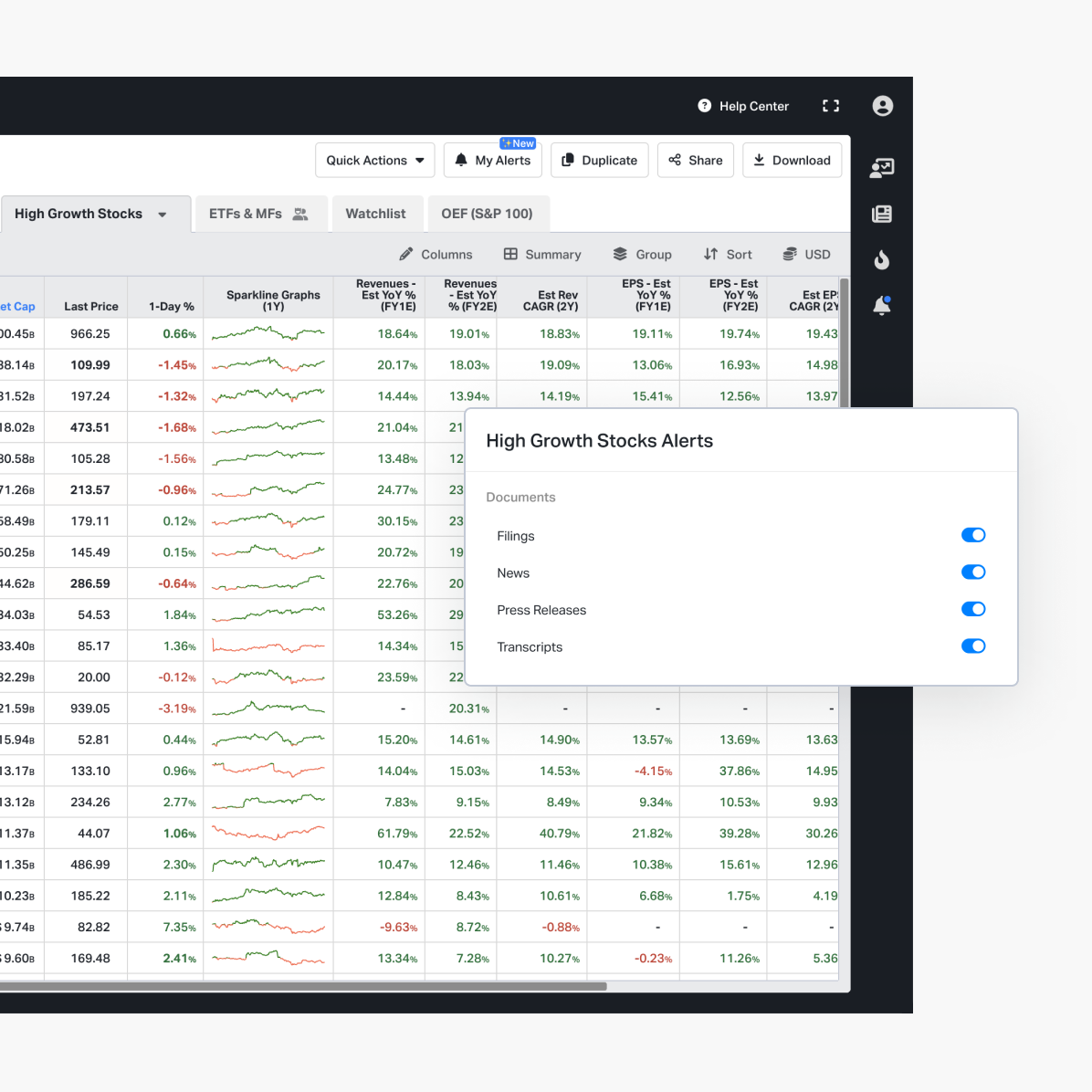Expand the Quick Actions dropdown
The height and width of the screenshot is (1092, 1092).
tap(375, 161)
